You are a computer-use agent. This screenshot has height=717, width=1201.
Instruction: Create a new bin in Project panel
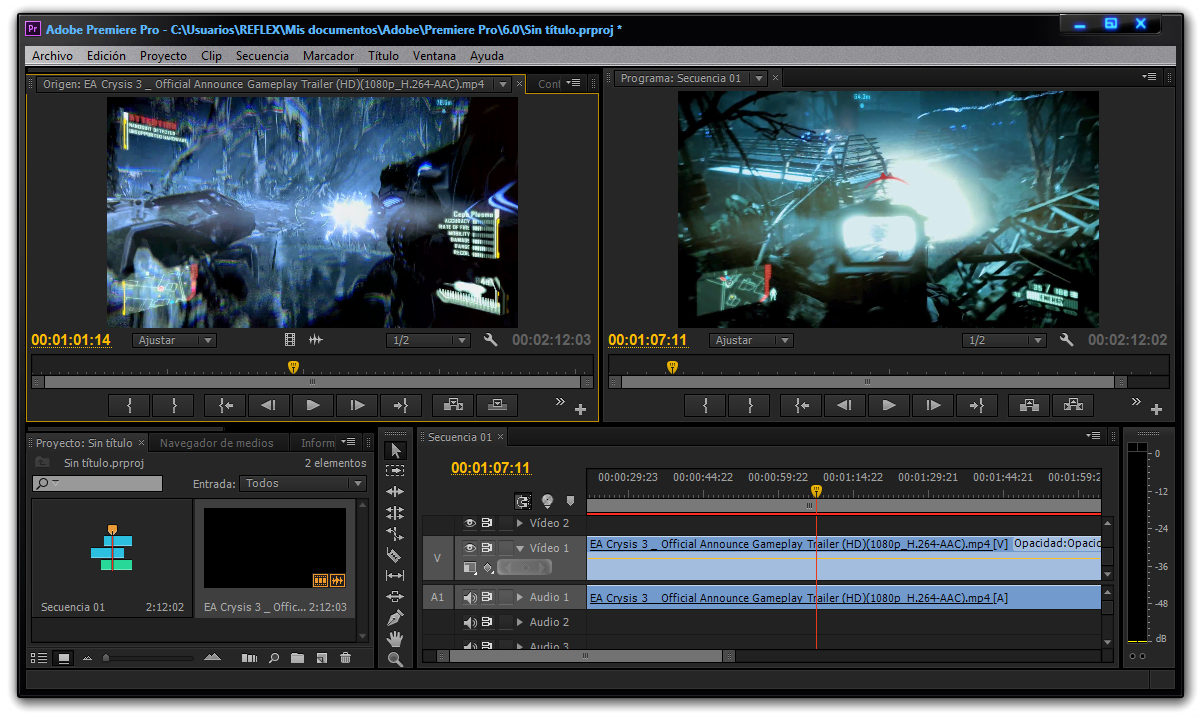[x=298, y=658]
